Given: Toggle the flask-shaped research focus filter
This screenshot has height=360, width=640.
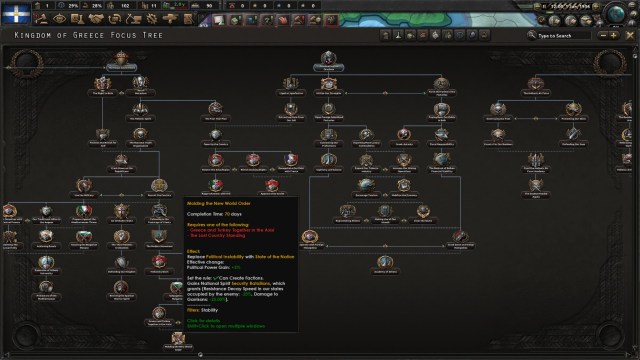Looking at the screenshot, I should point(398,36).
